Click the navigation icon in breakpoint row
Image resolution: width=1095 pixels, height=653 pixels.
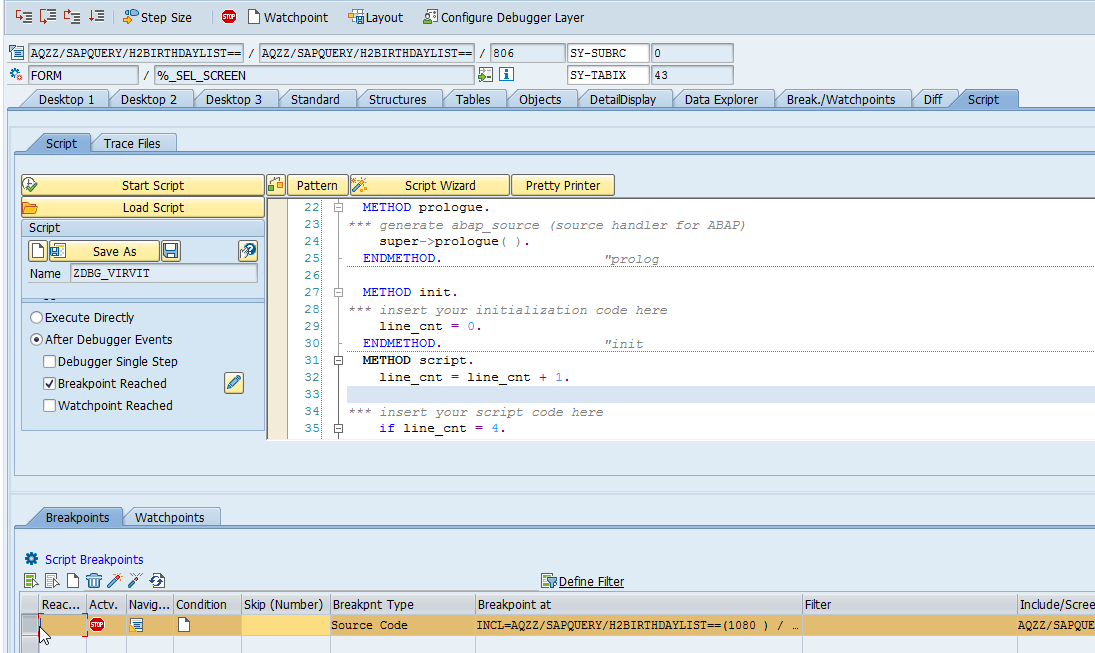point(136,625)
